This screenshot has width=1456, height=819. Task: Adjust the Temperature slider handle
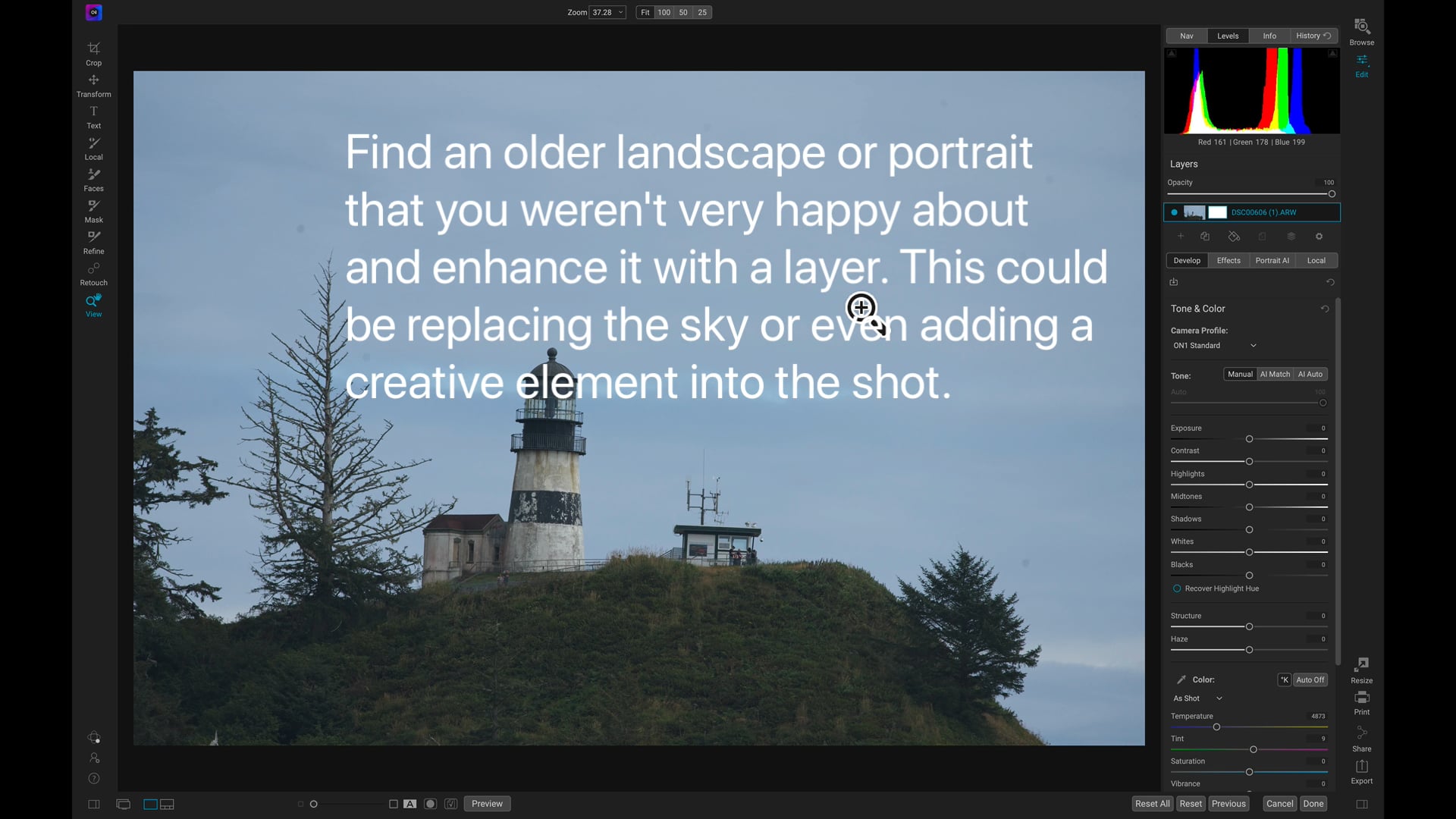click(x=1216, y=727)
